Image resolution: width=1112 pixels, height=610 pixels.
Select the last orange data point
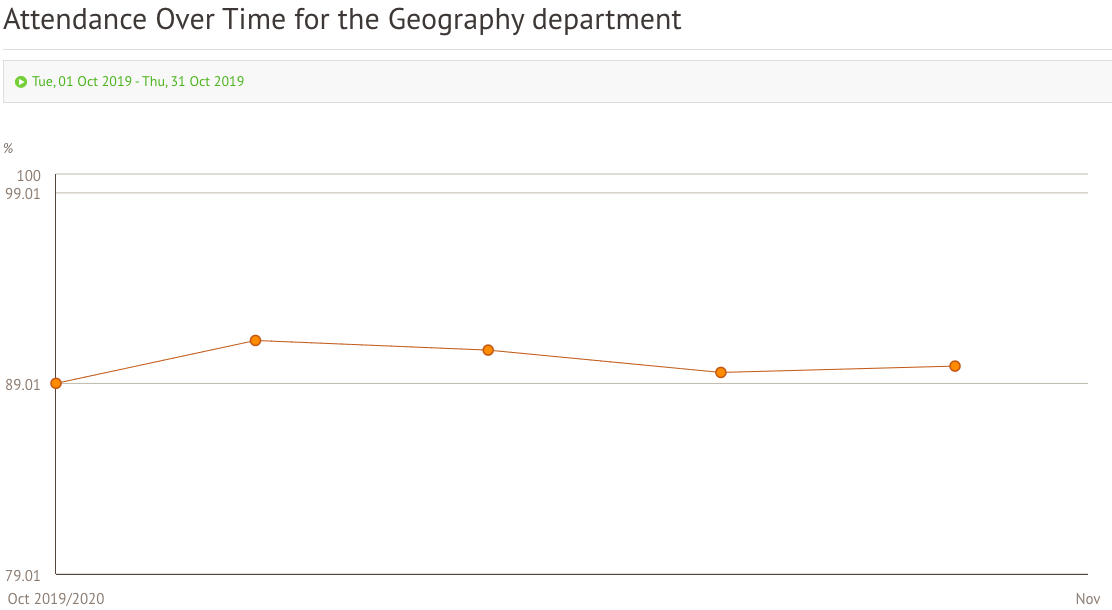click(955, 366)
